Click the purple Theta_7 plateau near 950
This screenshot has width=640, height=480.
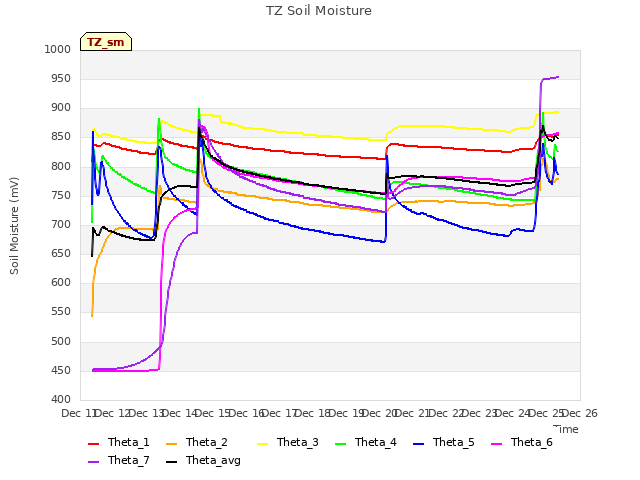[x=550, y=78]
